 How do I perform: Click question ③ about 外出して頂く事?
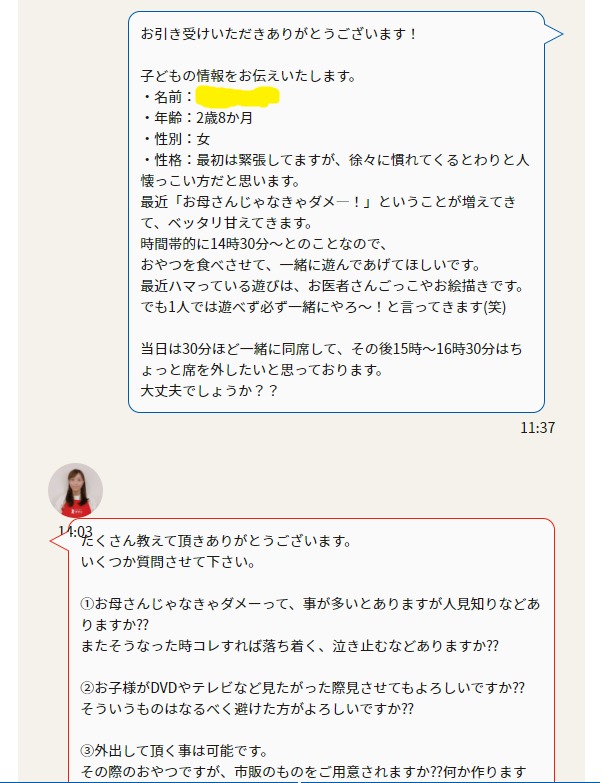click(174, 751)
